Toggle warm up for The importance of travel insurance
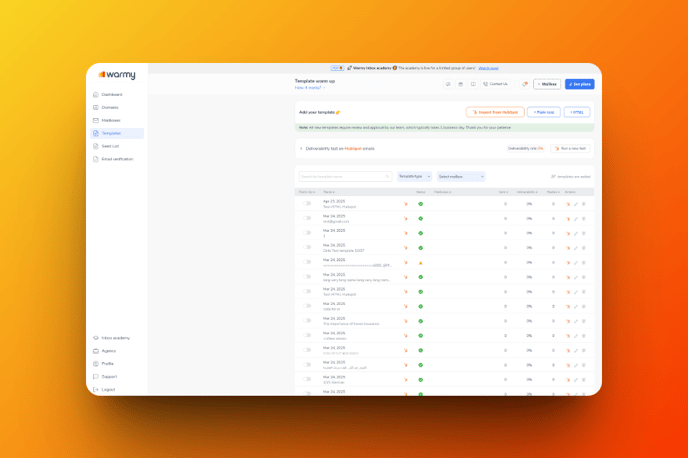This screenshot has width=688, height=458. [307, 321]
